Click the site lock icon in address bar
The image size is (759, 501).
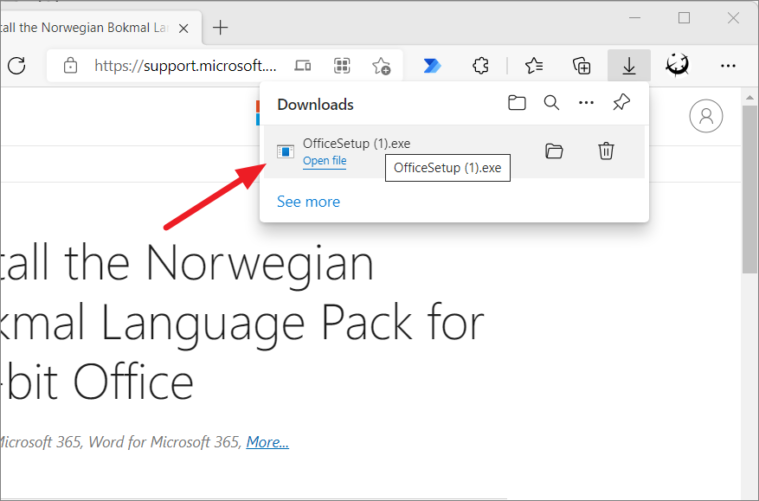click(x=70, y=65)
